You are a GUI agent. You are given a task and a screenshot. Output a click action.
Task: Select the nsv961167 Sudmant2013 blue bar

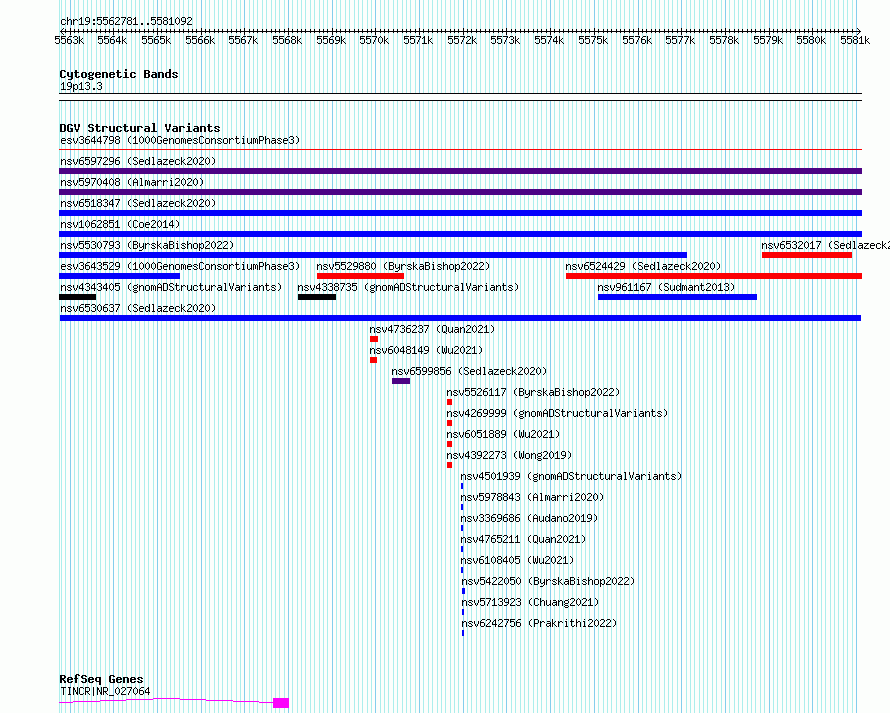[x=677, y=297]
